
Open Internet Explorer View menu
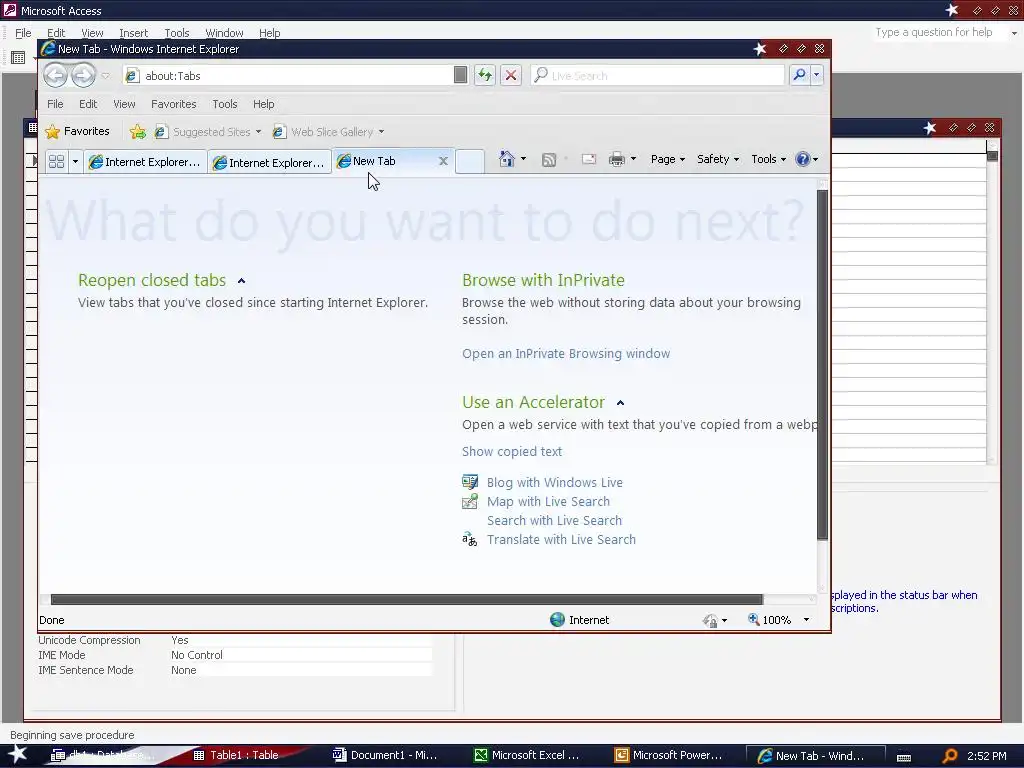[124, 104]
